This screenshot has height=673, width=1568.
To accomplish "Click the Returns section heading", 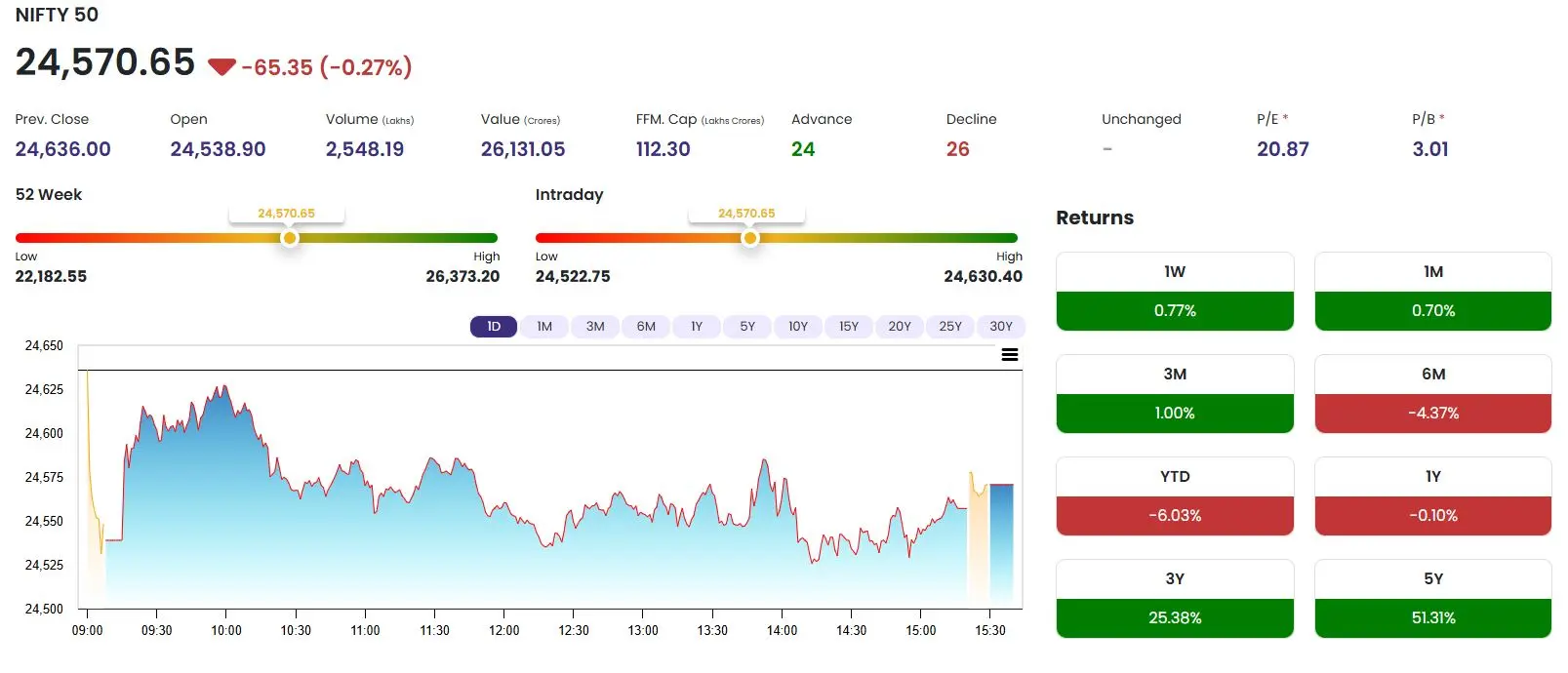I will 1095,218.
